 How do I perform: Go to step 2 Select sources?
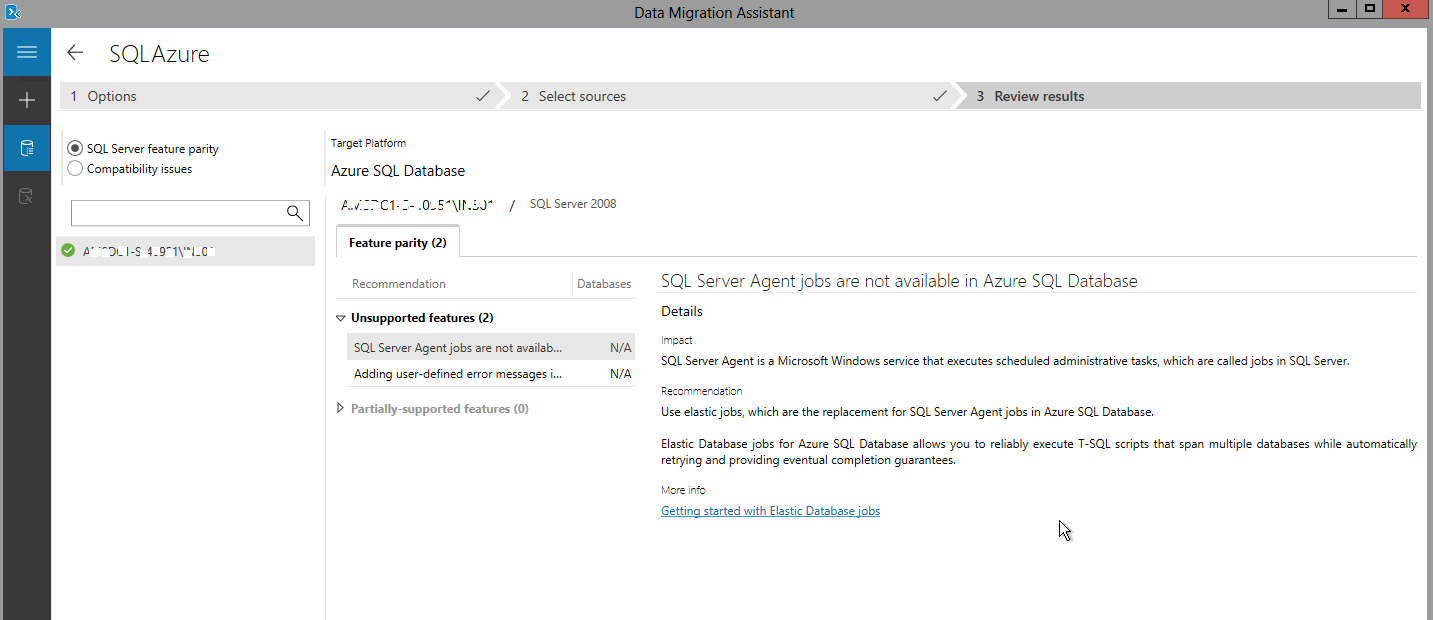(582, 96)
